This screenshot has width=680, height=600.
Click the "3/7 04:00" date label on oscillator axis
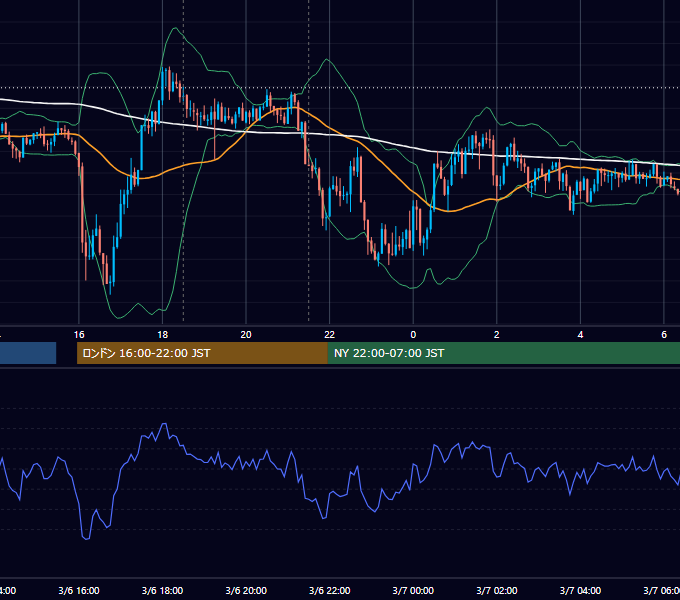(580, 590)
